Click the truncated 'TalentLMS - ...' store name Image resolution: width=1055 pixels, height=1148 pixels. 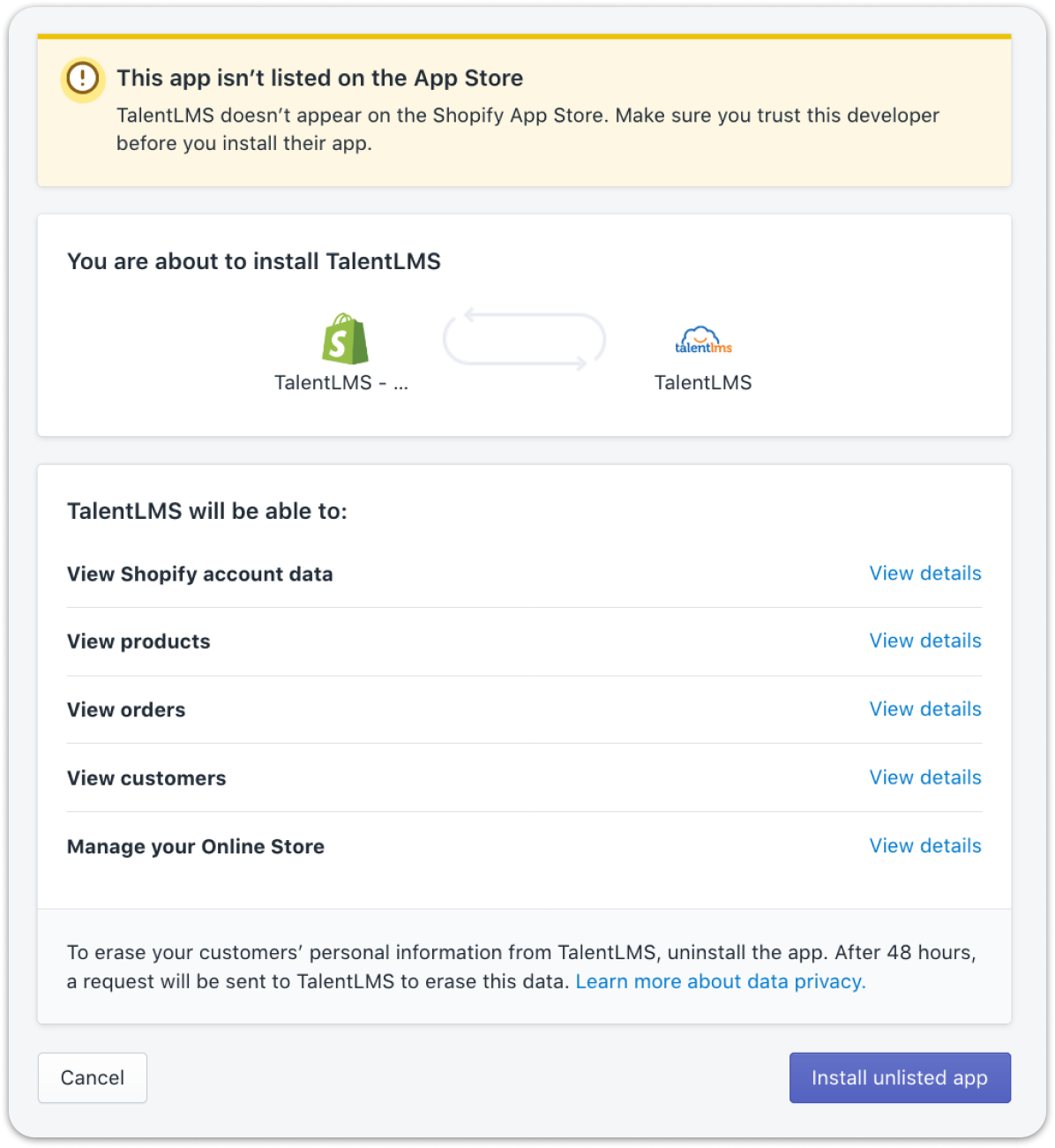[x=341, y=383]
